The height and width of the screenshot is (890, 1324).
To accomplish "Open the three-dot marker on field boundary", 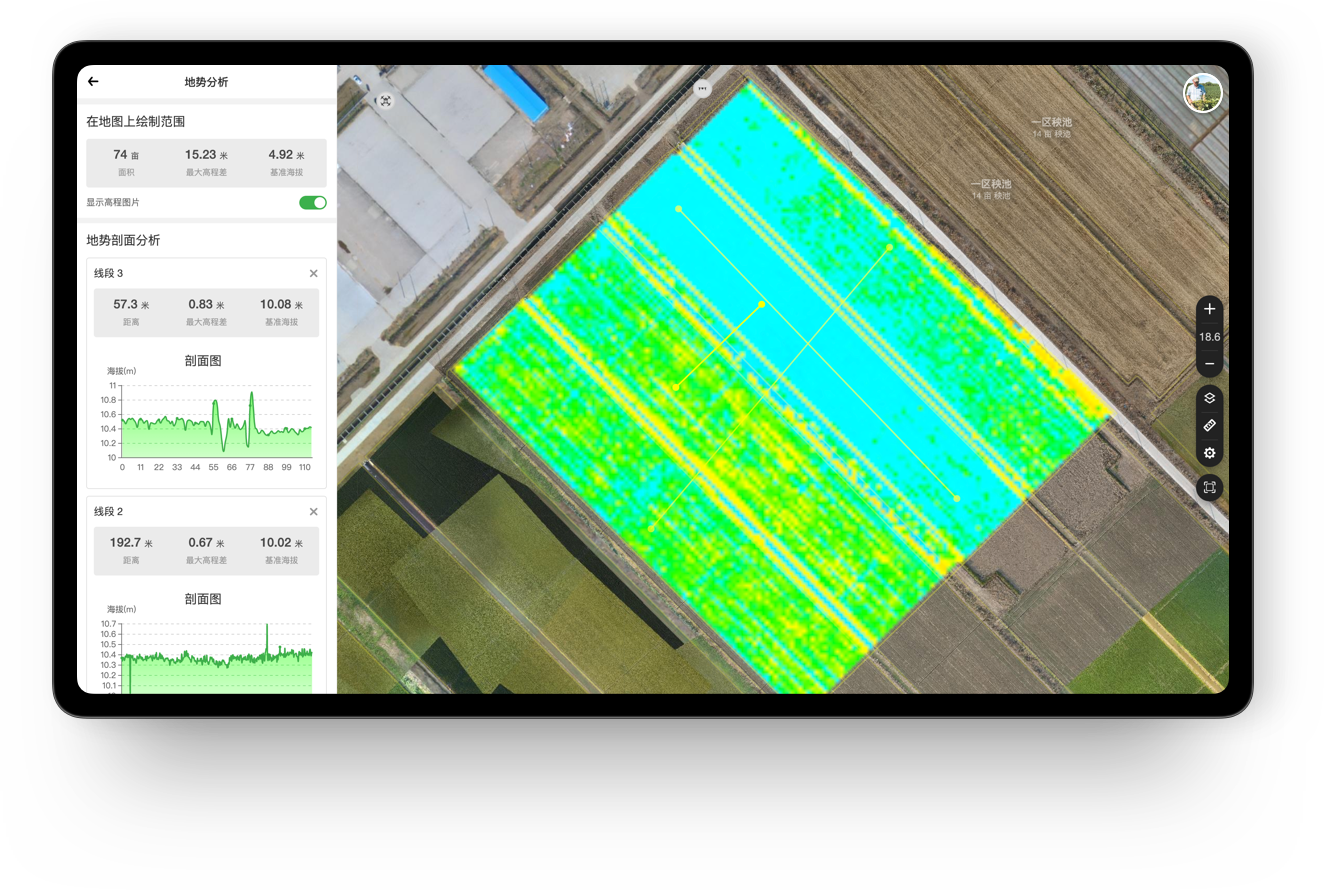I will [703, 88].
